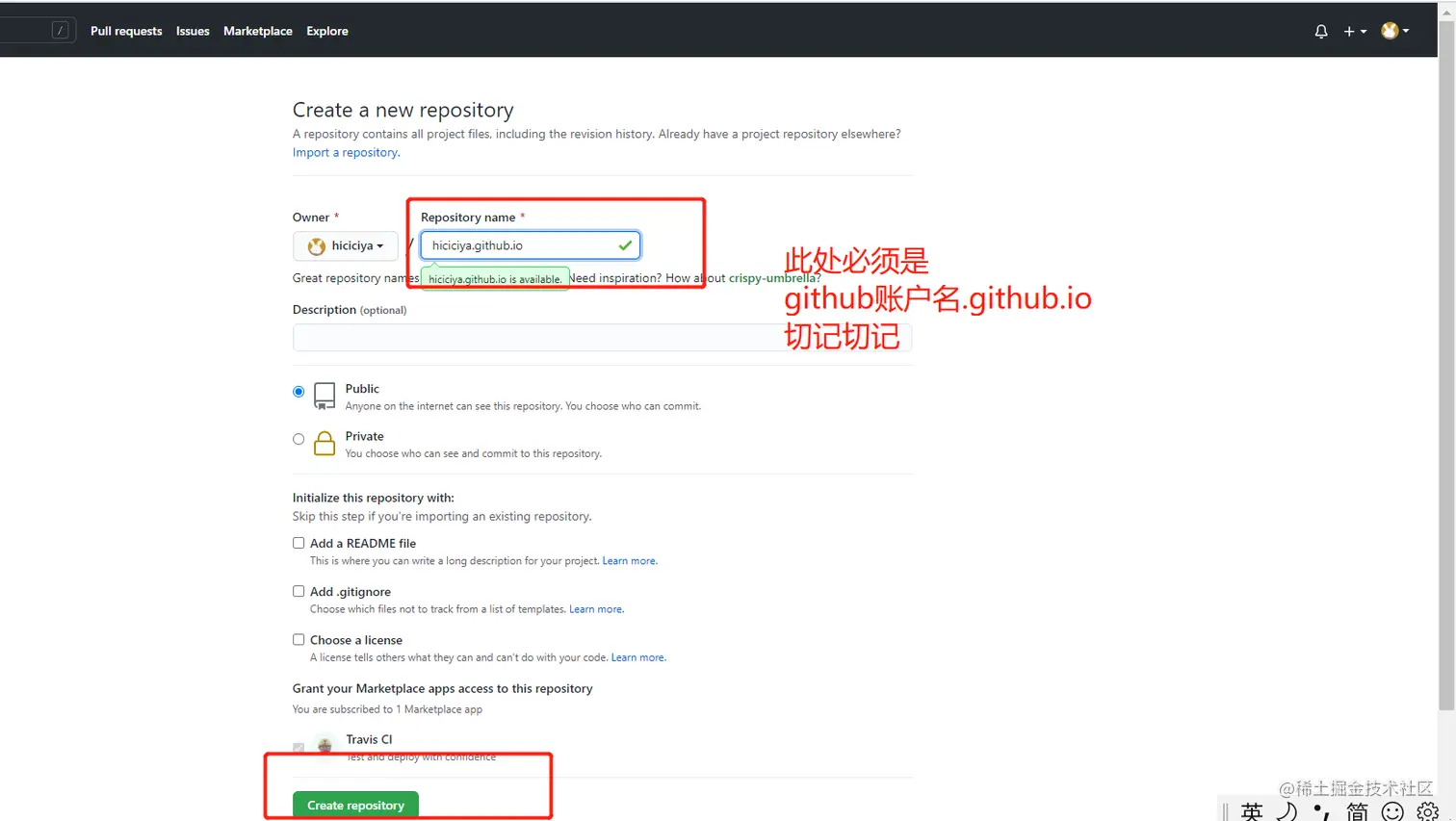1456x821 pixels.
Task: Open the Owner hiciciya dropdown
Action: (346, 245)
